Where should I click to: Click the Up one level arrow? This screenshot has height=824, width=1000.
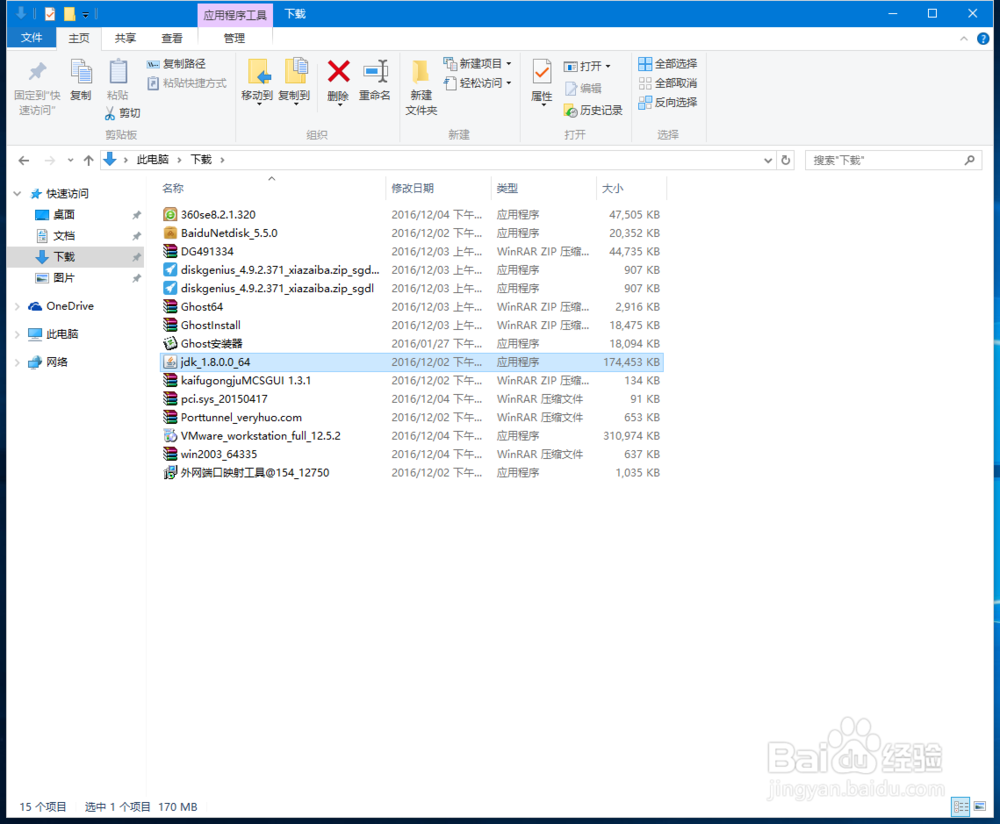point(89,160)
